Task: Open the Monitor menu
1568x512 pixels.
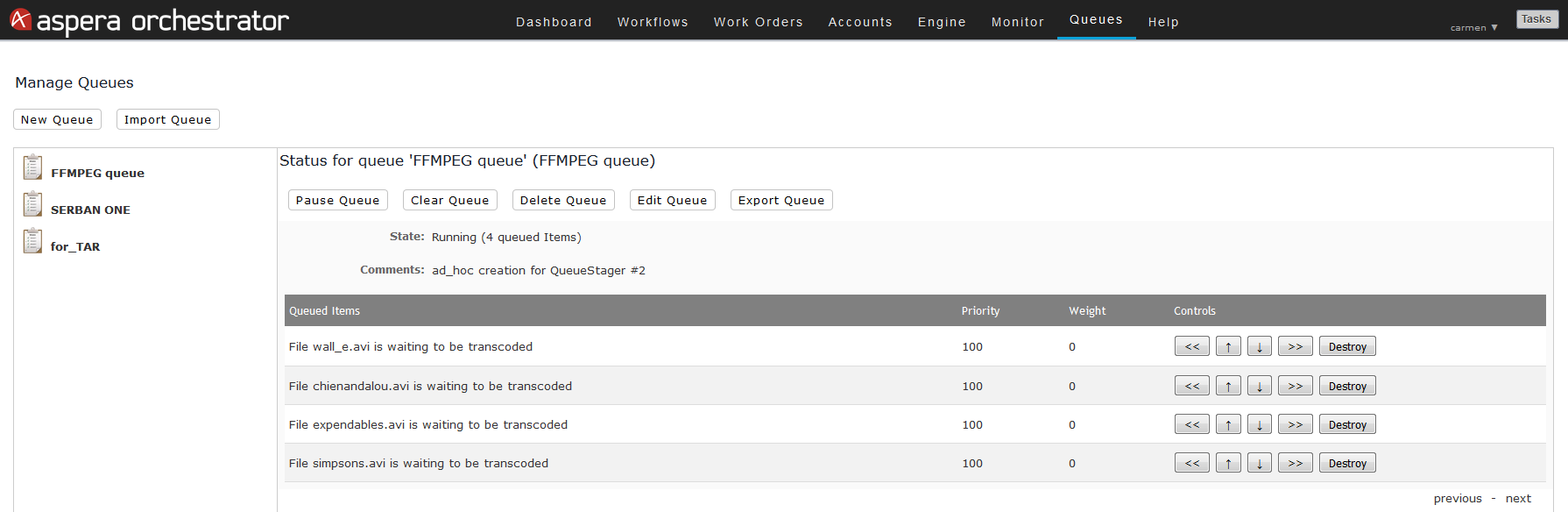Action: point(1017,22)
